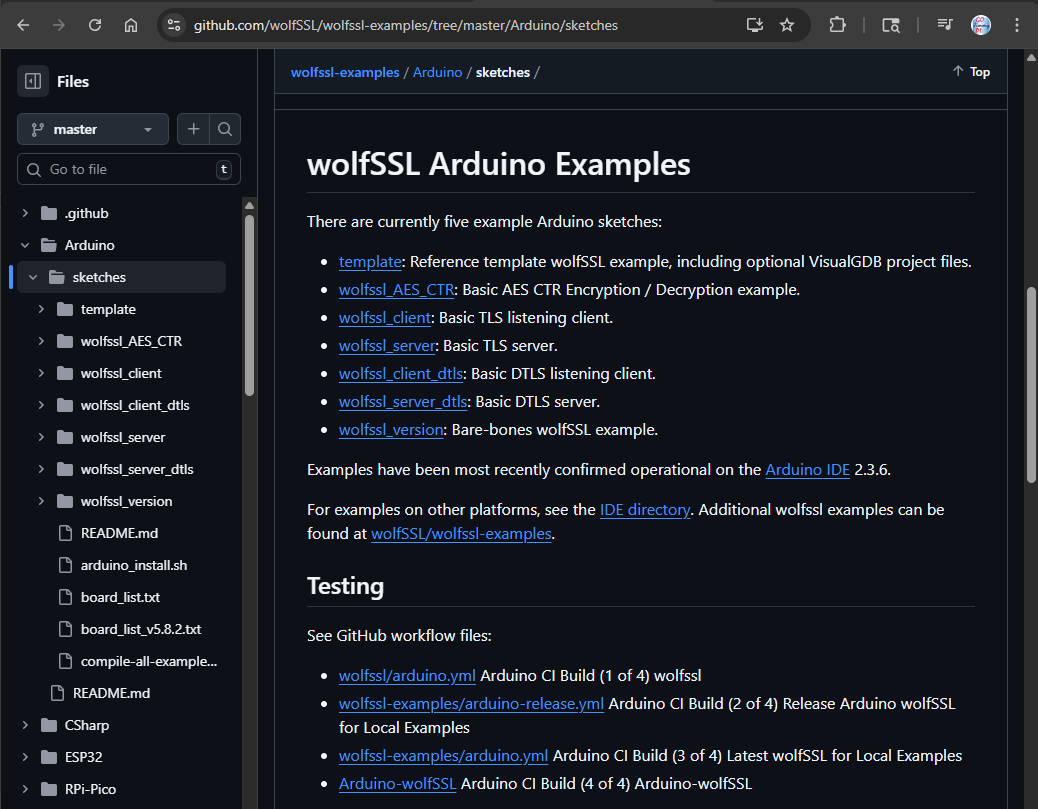Open README.md inside sketches folder

click(119, 533)
